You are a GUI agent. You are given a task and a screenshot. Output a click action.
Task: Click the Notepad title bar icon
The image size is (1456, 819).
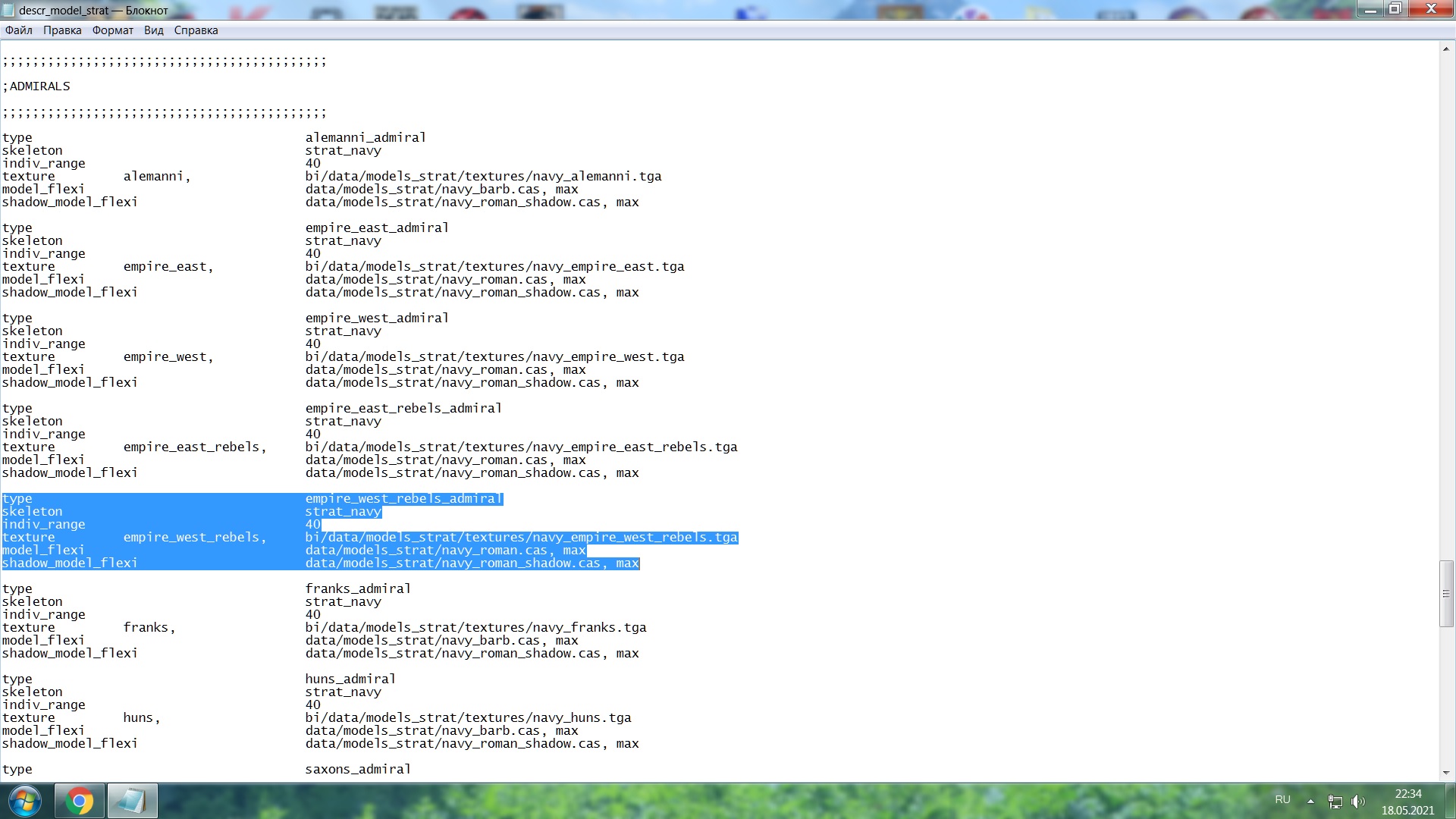pyautogui.click(x=8, y=10)
